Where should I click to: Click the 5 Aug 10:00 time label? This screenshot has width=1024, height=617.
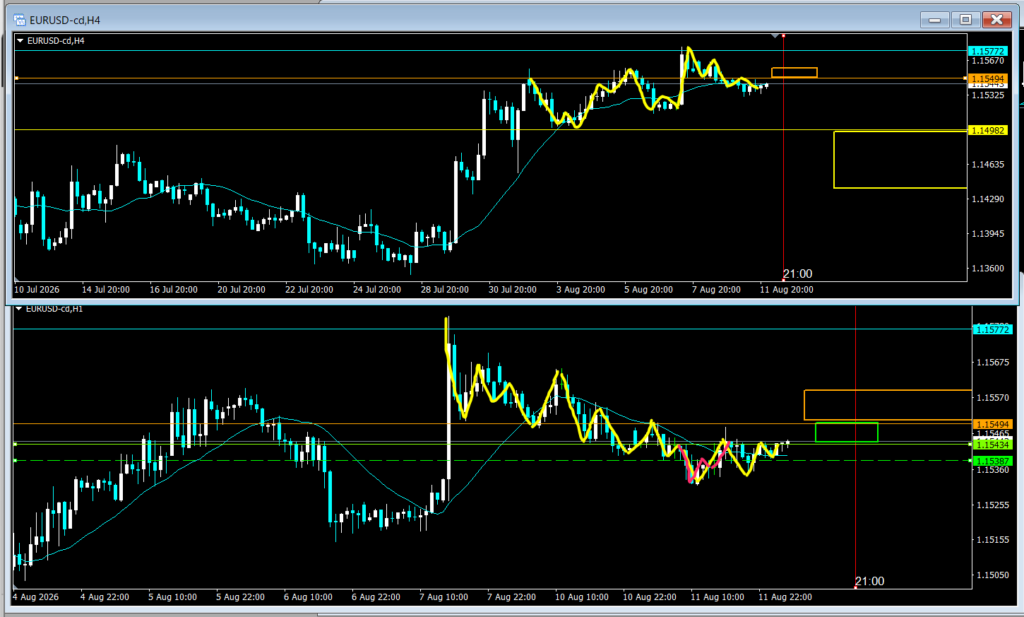(172, 597)
